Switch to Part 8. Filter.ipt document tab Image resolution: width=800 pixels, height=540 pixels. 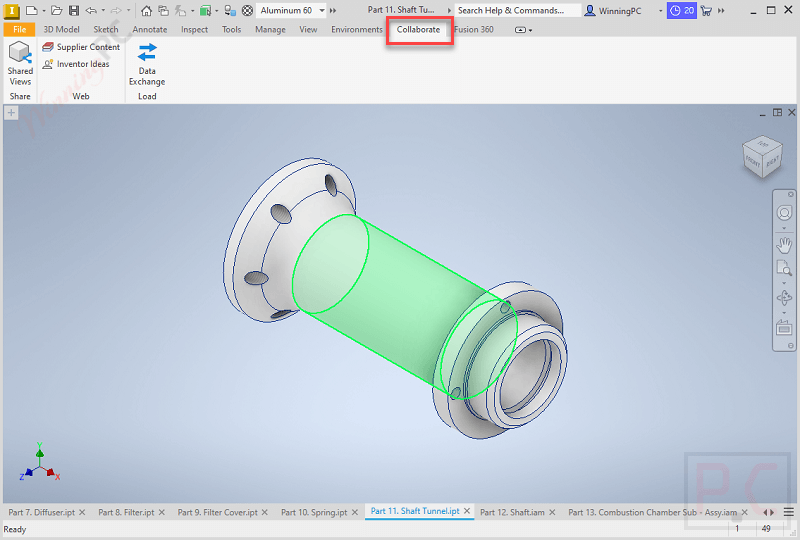pos(126,512)
